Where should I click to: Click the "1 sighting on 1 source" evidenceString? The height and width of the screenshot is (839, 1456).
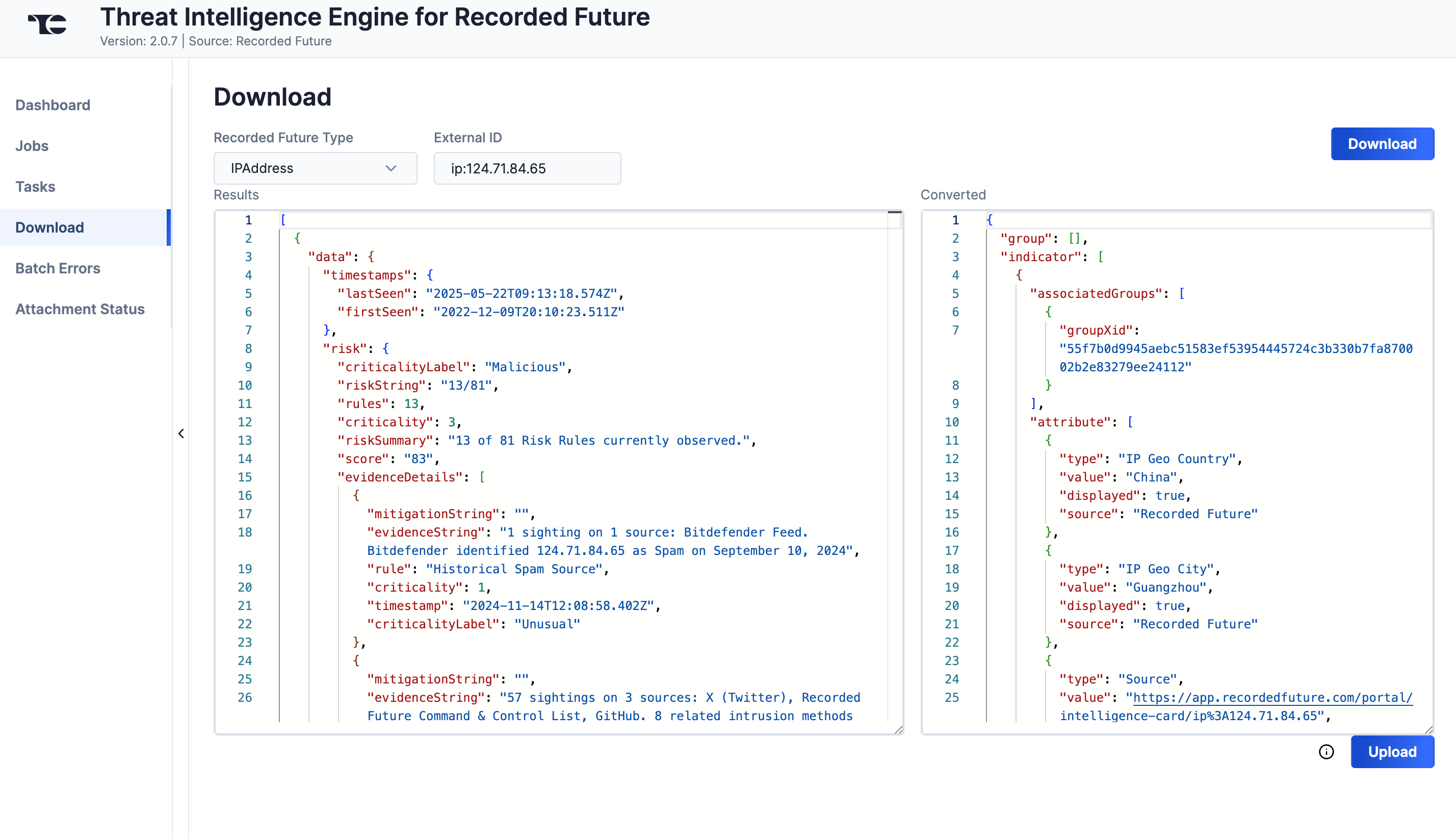[613, 541]
